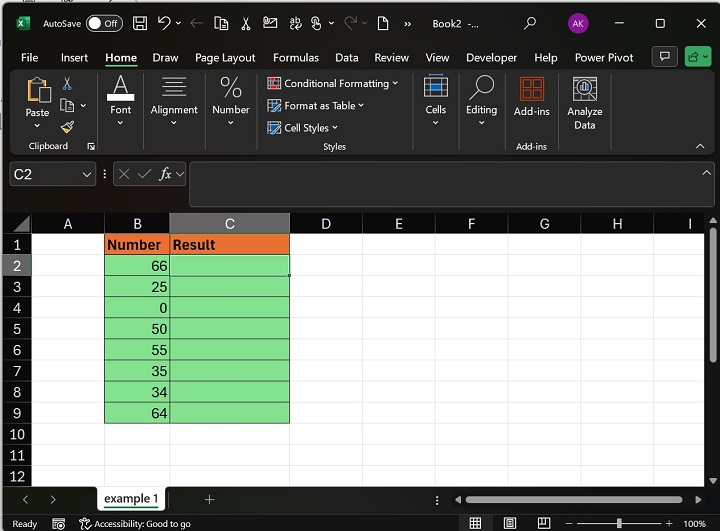Click the Save icon in title bar
The height and width of the screenshot is (531, 720).
[140, 23]
